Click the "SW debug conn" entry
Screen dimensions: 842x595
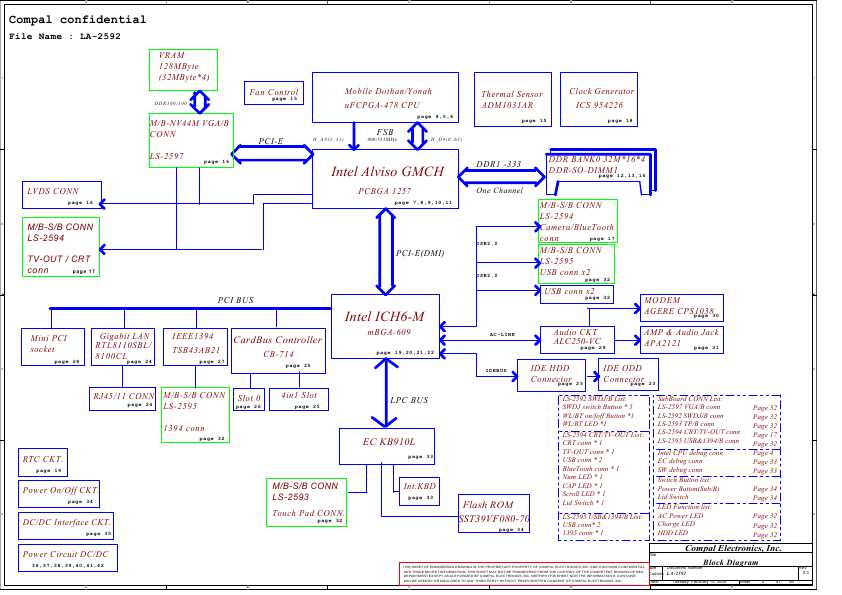pos(680,470)
